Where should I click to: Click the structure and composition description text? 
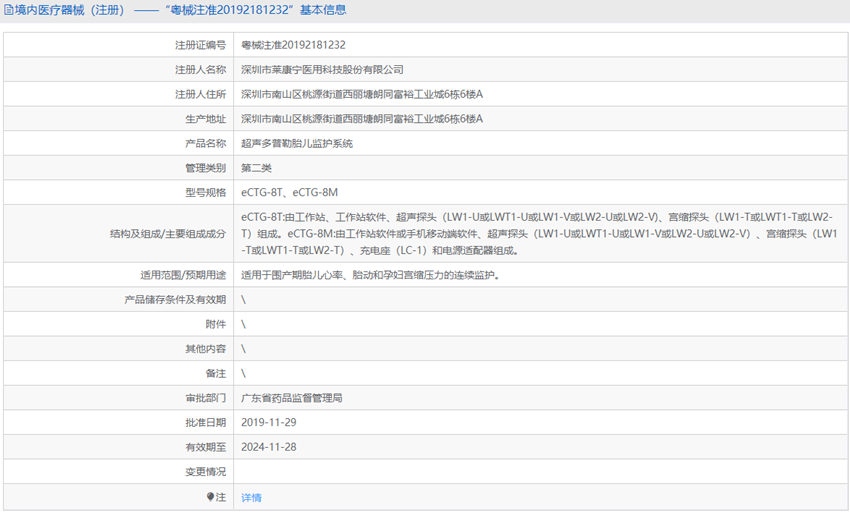coord(538,233)
